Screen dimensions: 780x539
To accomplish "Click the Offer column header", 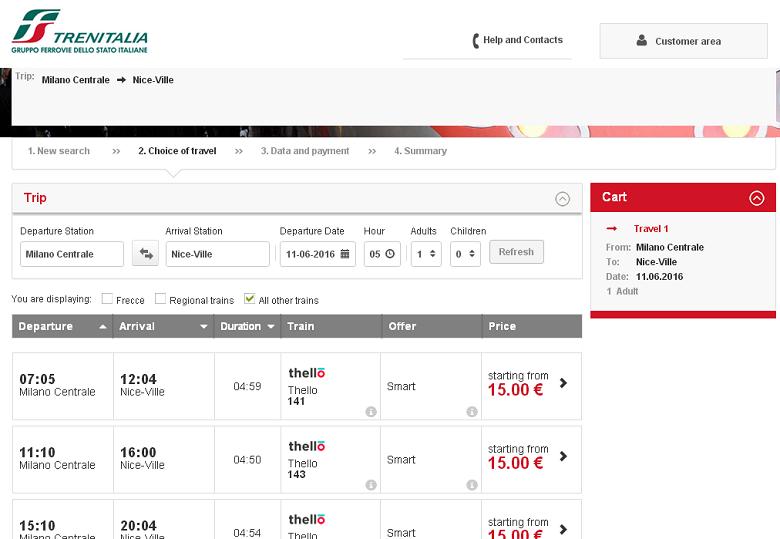I will coord(432,326).
